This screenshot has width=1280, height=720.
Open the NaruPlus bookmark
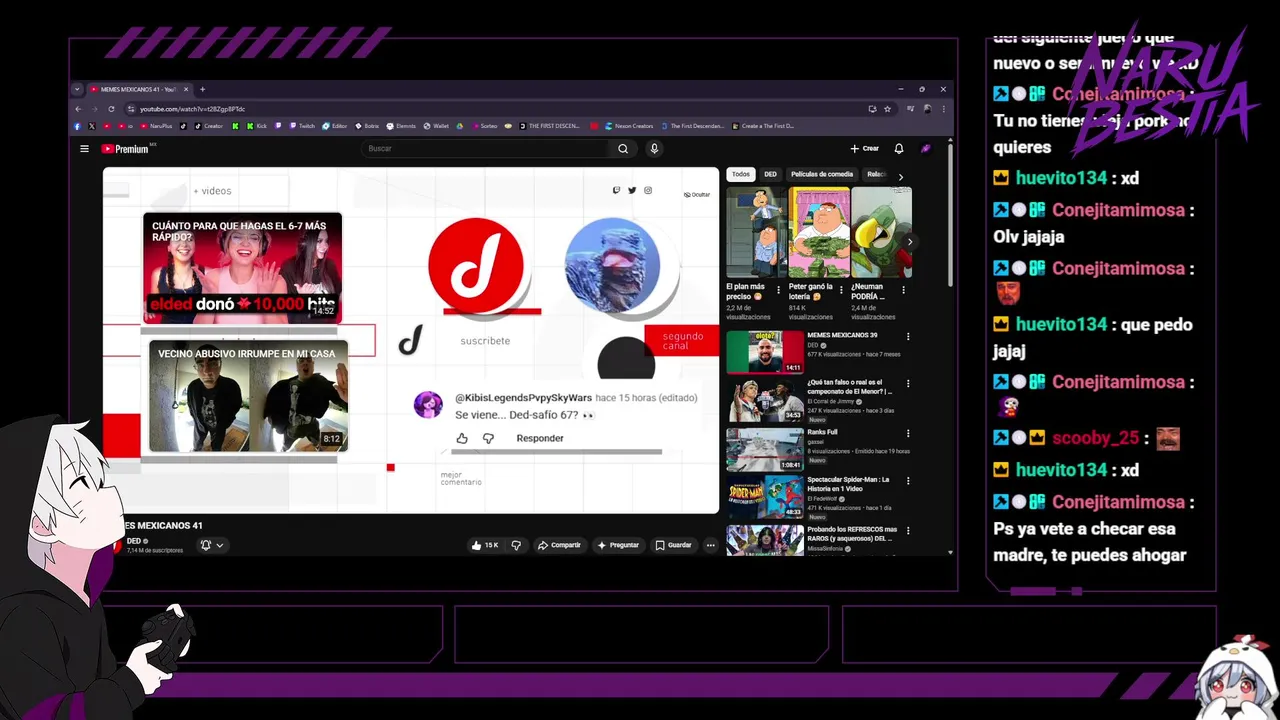point(157,126)
